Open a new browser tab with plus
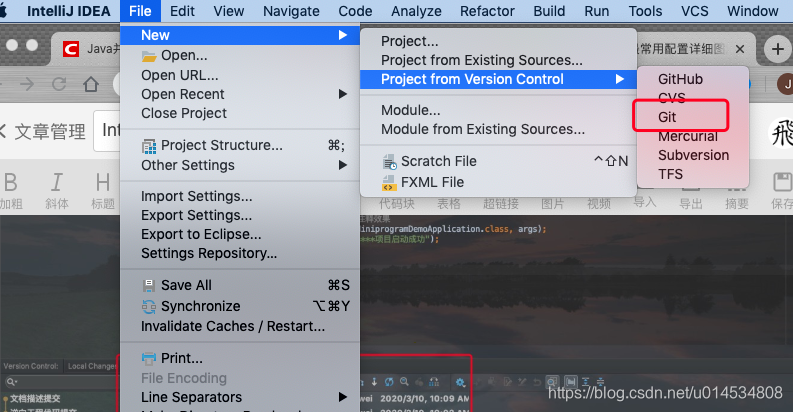Image resolution: width=793 pixels, height=412 pixels. pyautogui.click(x=777, y=48)
